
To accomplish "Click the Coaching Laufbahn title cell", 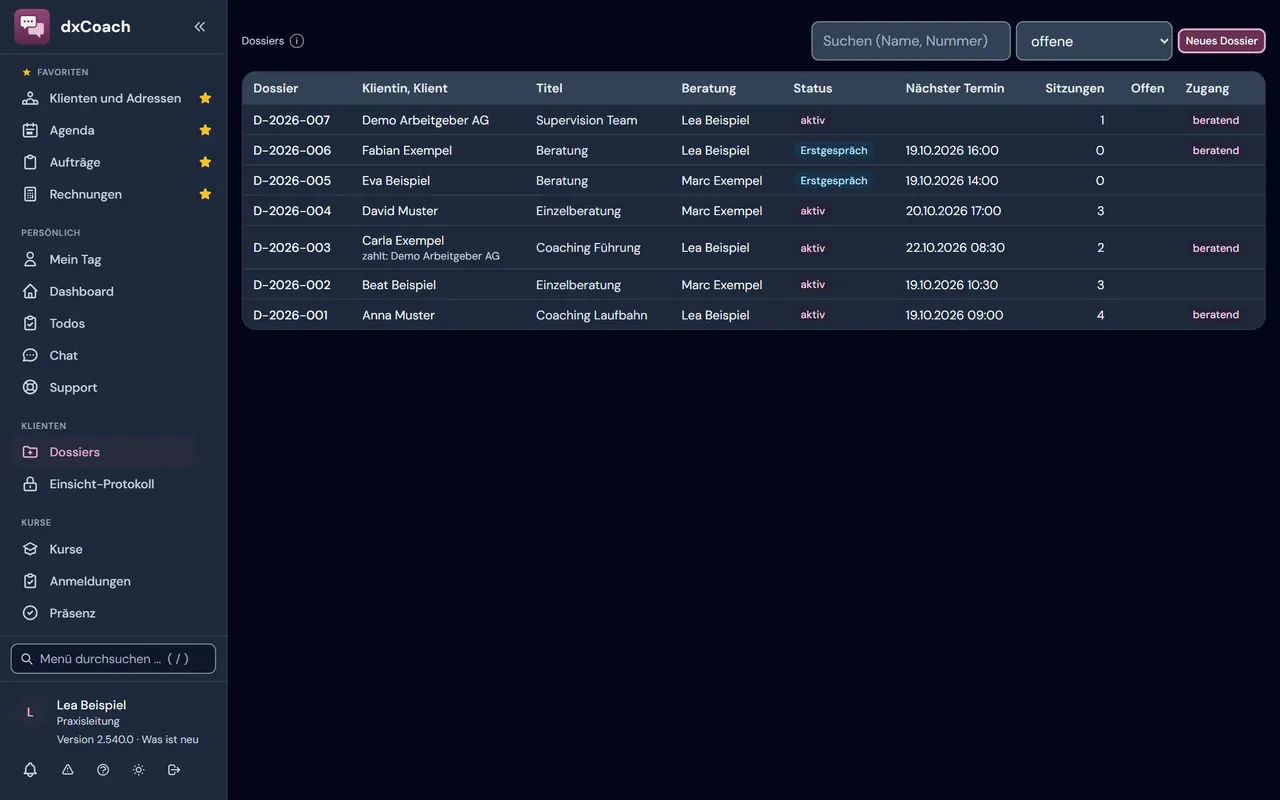I will [x=592, y=315].
